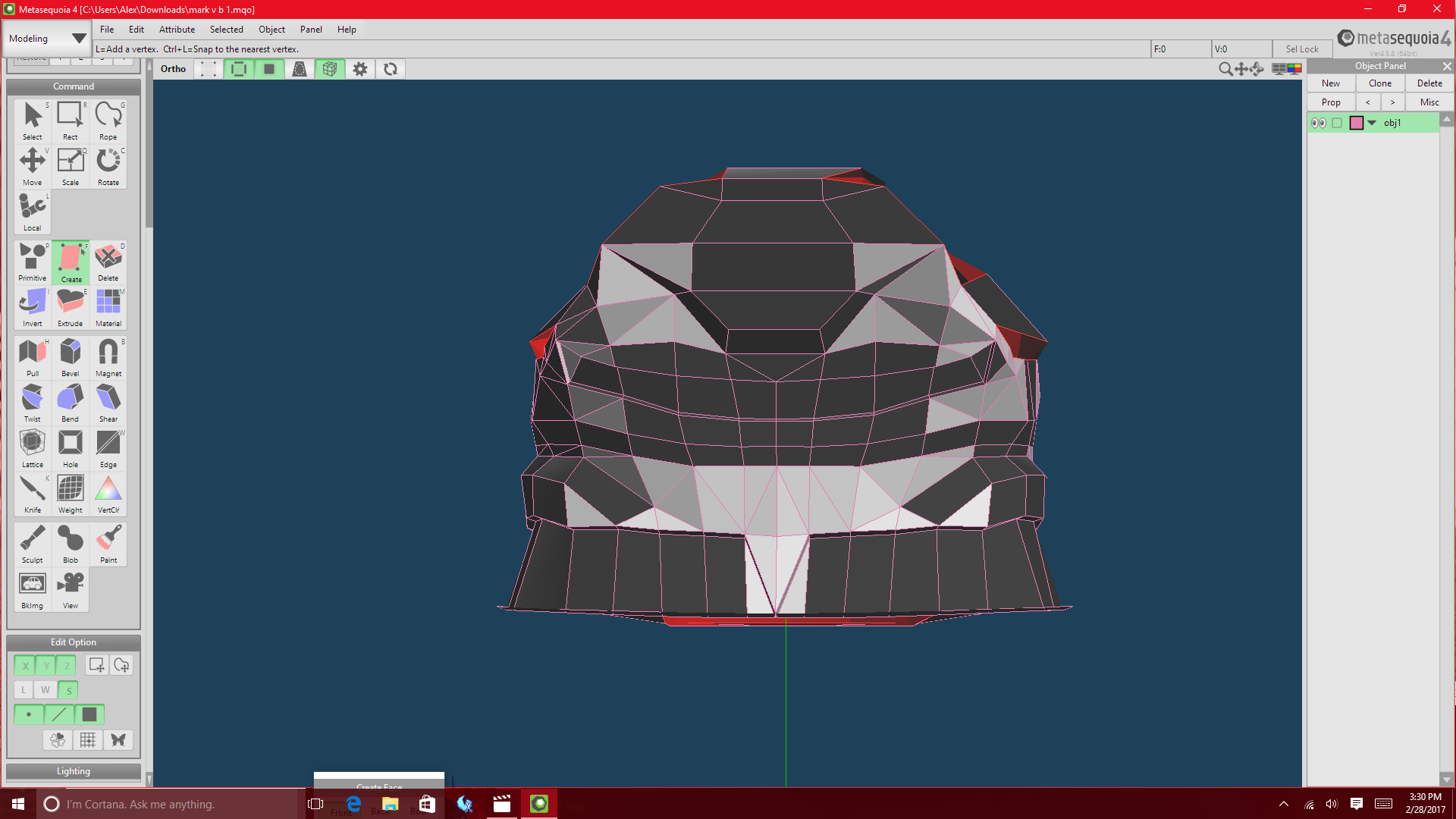This screenshot has width=1456, height=819.
Task: Select the Hole tool
Action: coord(71,448)
